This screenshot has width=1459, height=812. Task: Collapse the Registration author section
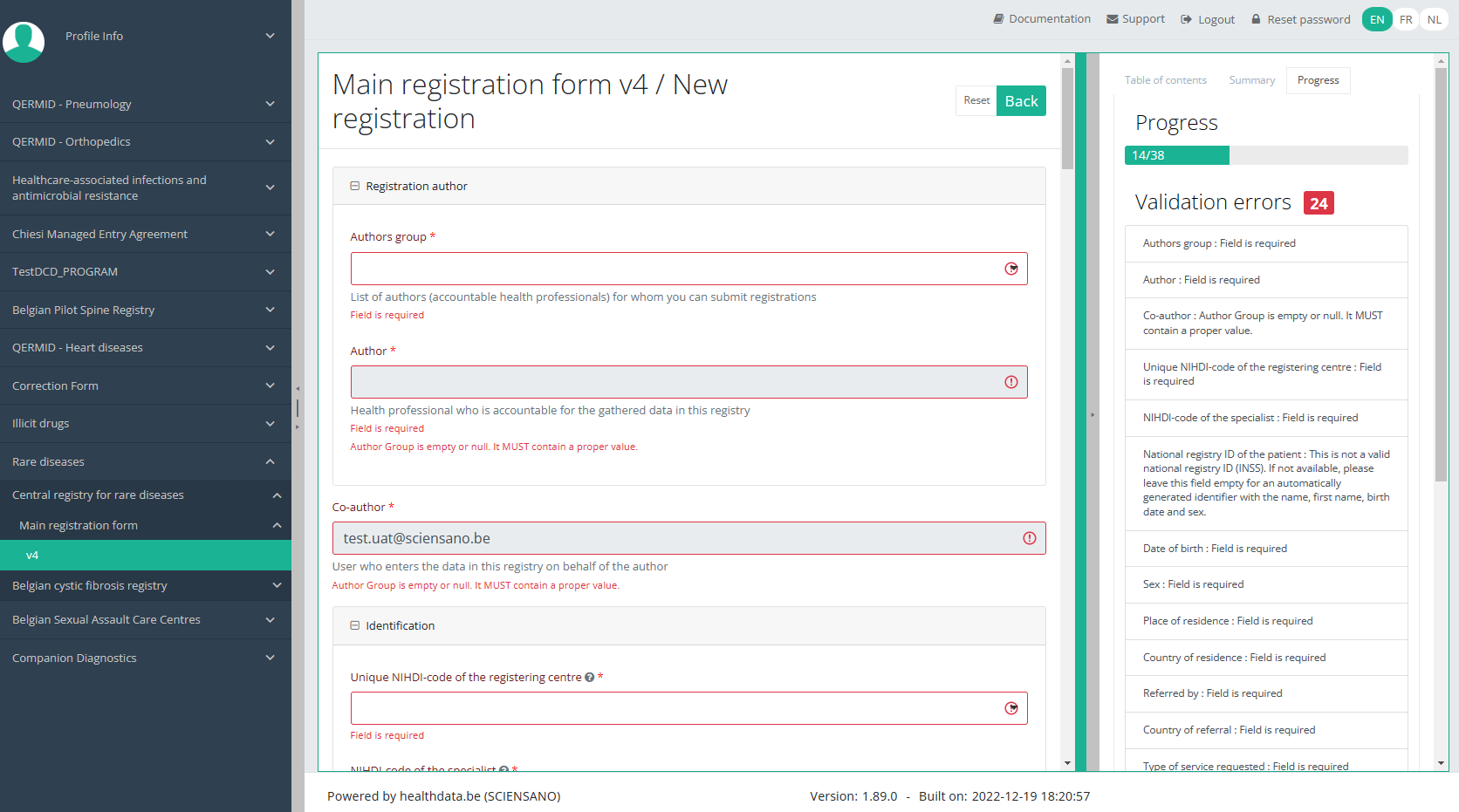355,186
